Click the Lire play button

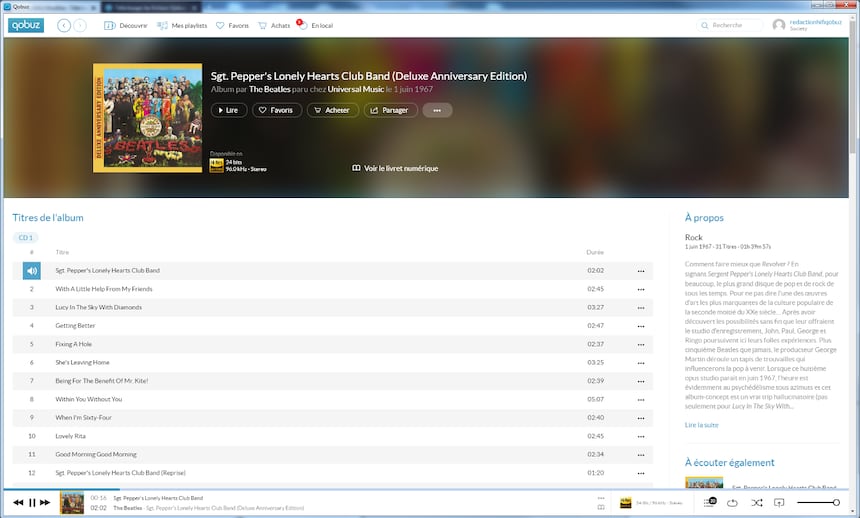tap(229, 110)
